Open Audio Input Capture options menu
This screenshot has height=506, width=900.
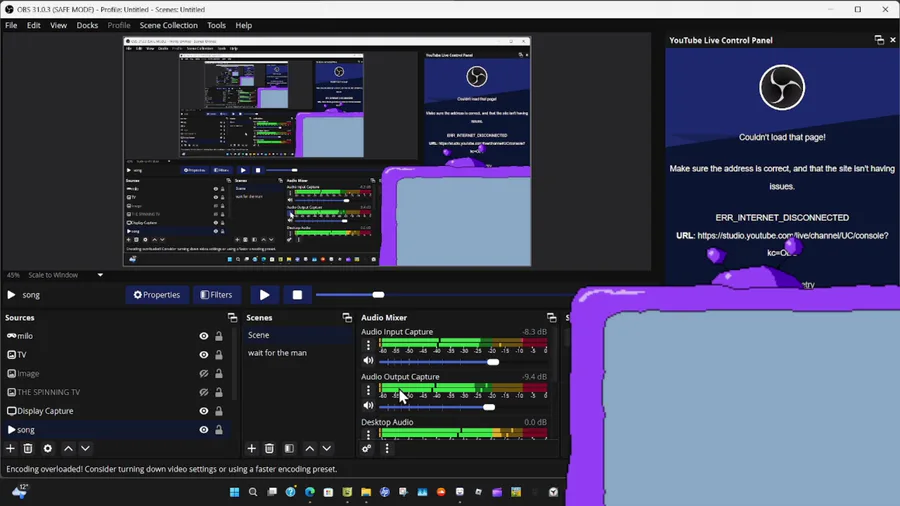[368, 345]
